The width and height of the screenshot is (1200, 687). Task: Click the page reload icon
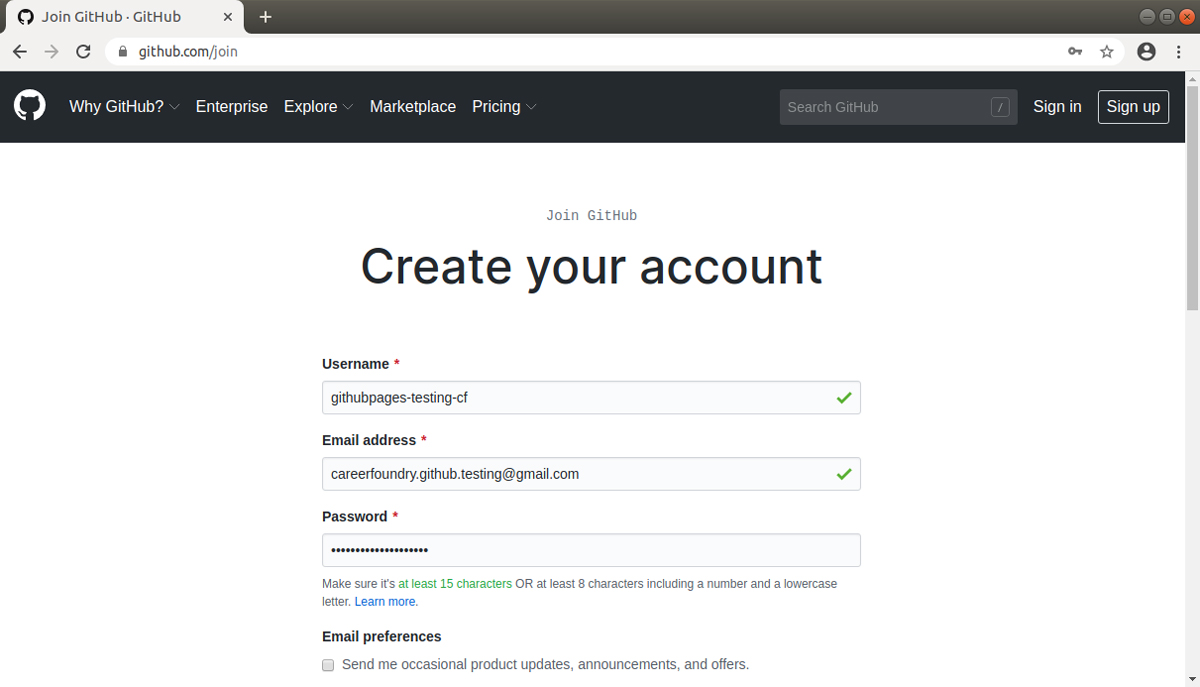pyautogui.click(x=83, y=51)
